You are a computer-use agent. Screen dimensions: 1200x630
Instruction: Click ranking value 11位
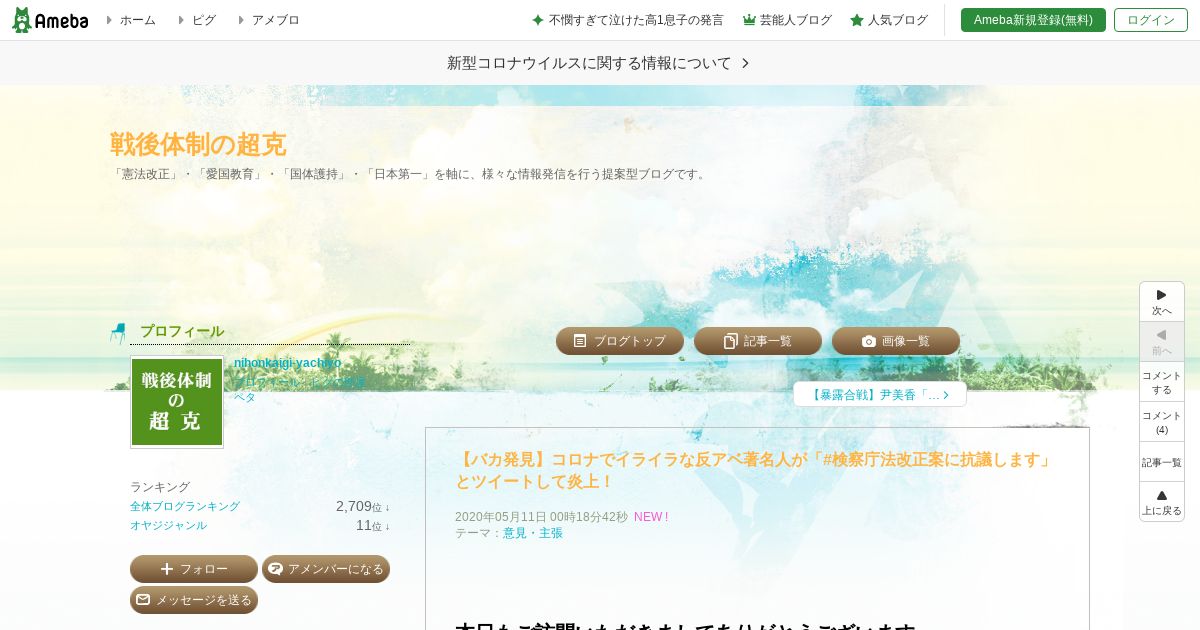(369, 525)
